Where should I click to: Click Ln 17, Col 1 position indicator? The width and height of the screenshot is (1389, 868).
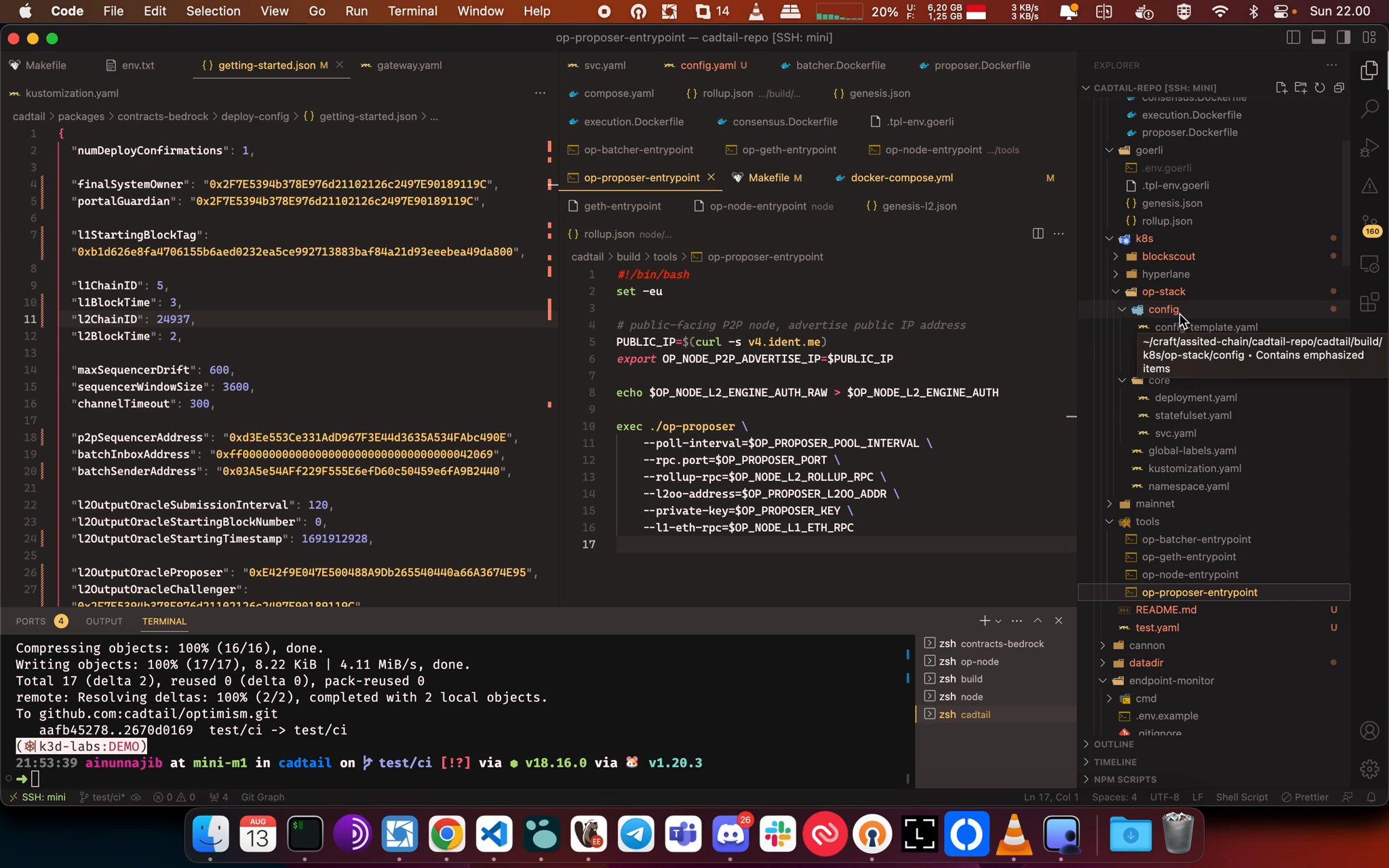tap(1051, 797)
